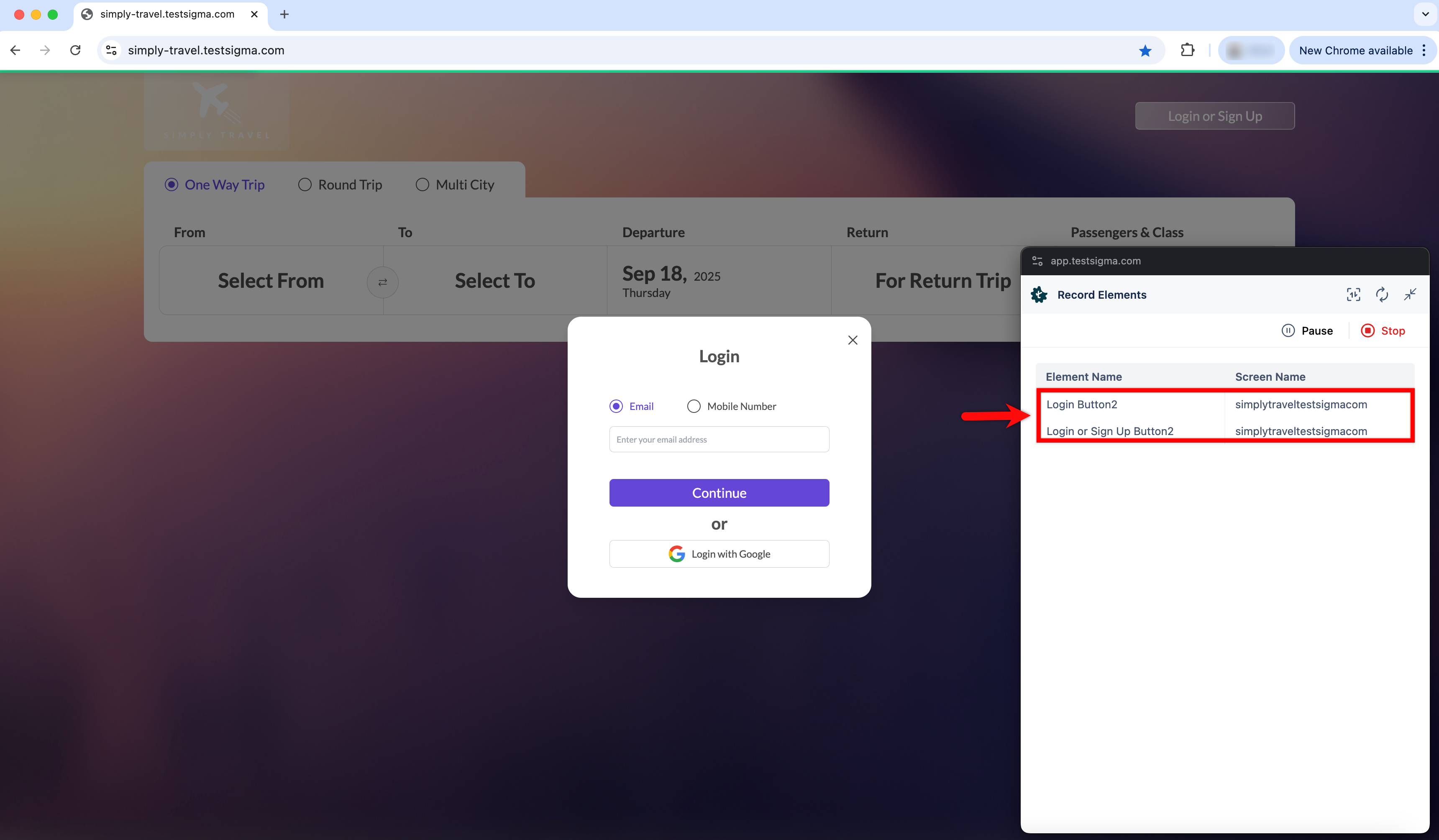1439x840 pixels.
Task: Click the bookmark star in the address bar
Action: (1145, 50)
